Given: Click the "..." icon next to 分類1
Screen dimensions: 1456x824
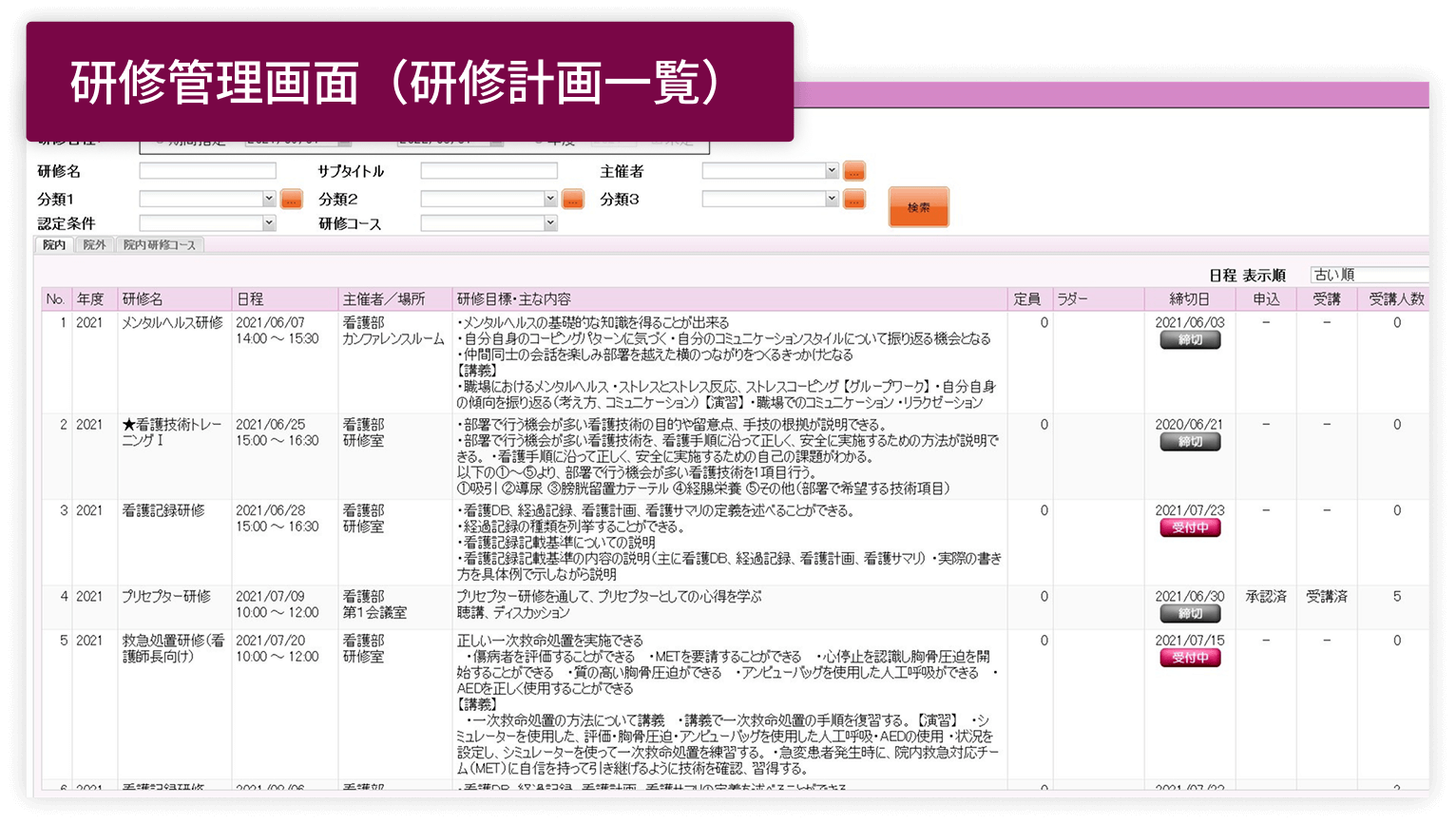Looking at the screenshot, I should coord(290,199).
